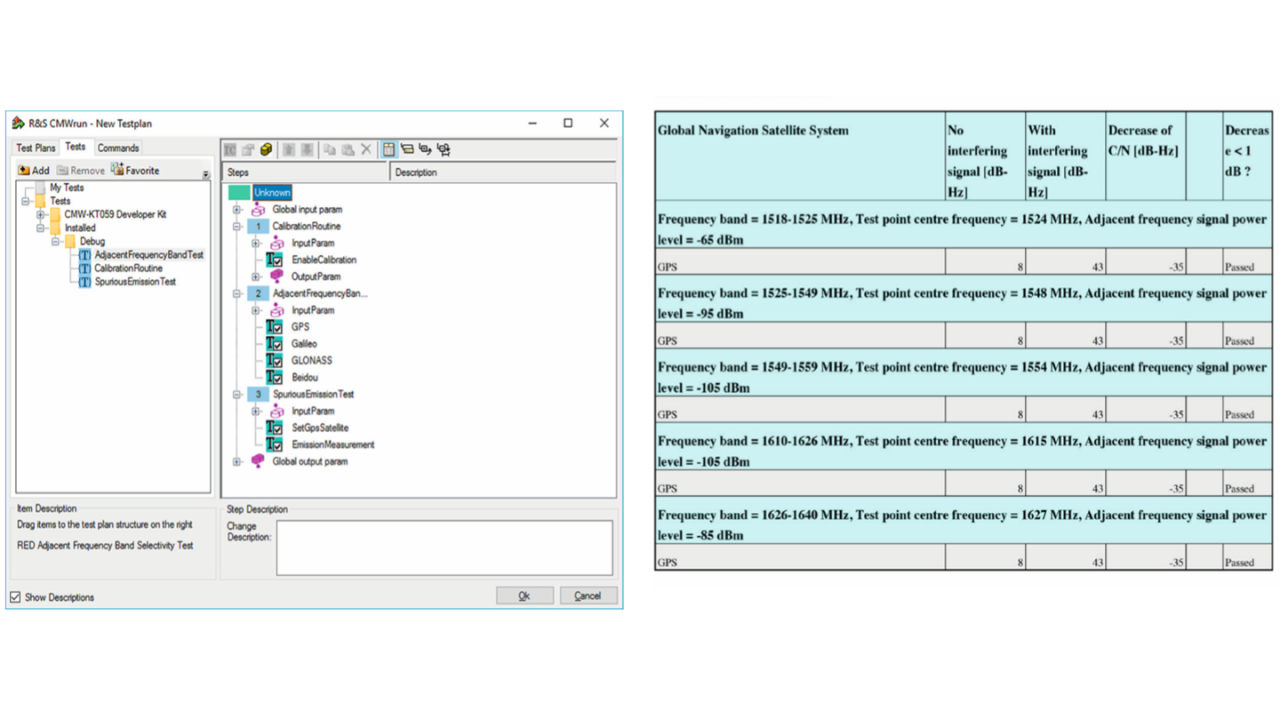Switch to the Test Plans tab
1280x720 pixels.
click(x=36, y=148)
